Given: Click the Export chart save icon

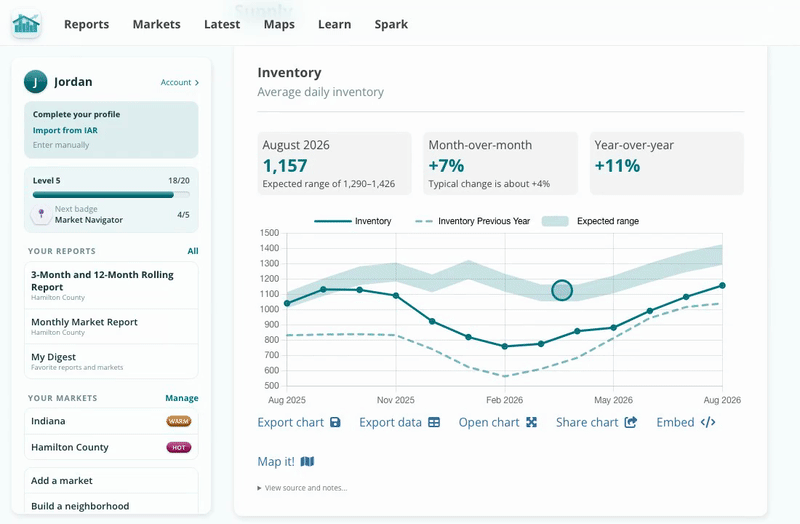Looking at the screenshot, I should point(335,422).
